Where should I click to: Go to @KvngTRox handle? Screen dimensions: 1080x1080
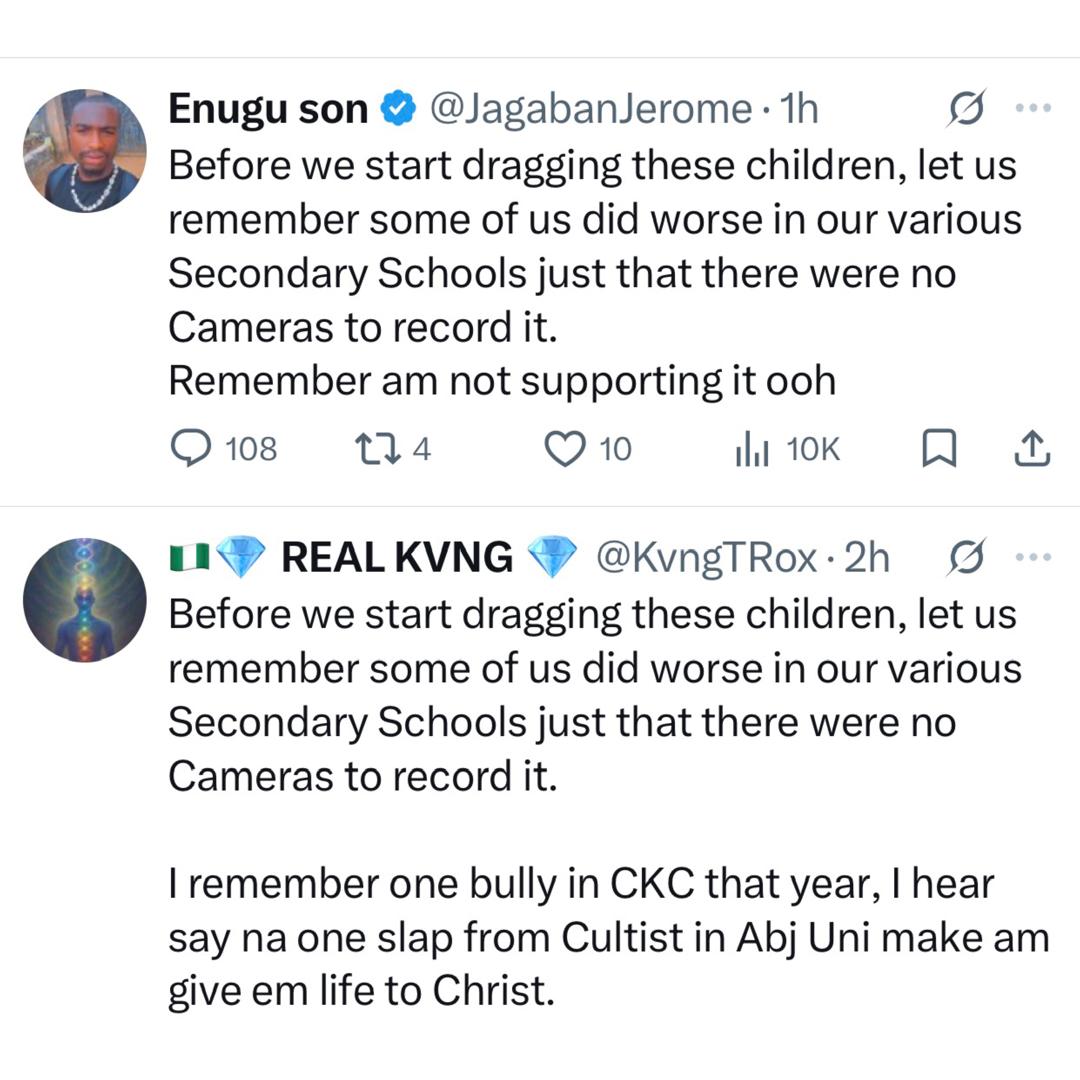click(x=706, y=557)
